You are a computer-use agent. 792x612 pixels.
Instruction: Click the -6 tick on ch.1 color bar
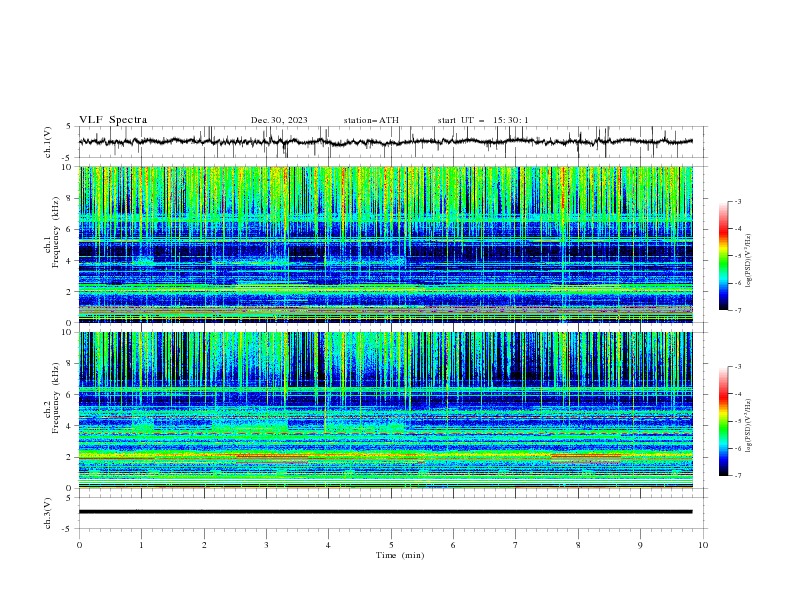point(737,283)
